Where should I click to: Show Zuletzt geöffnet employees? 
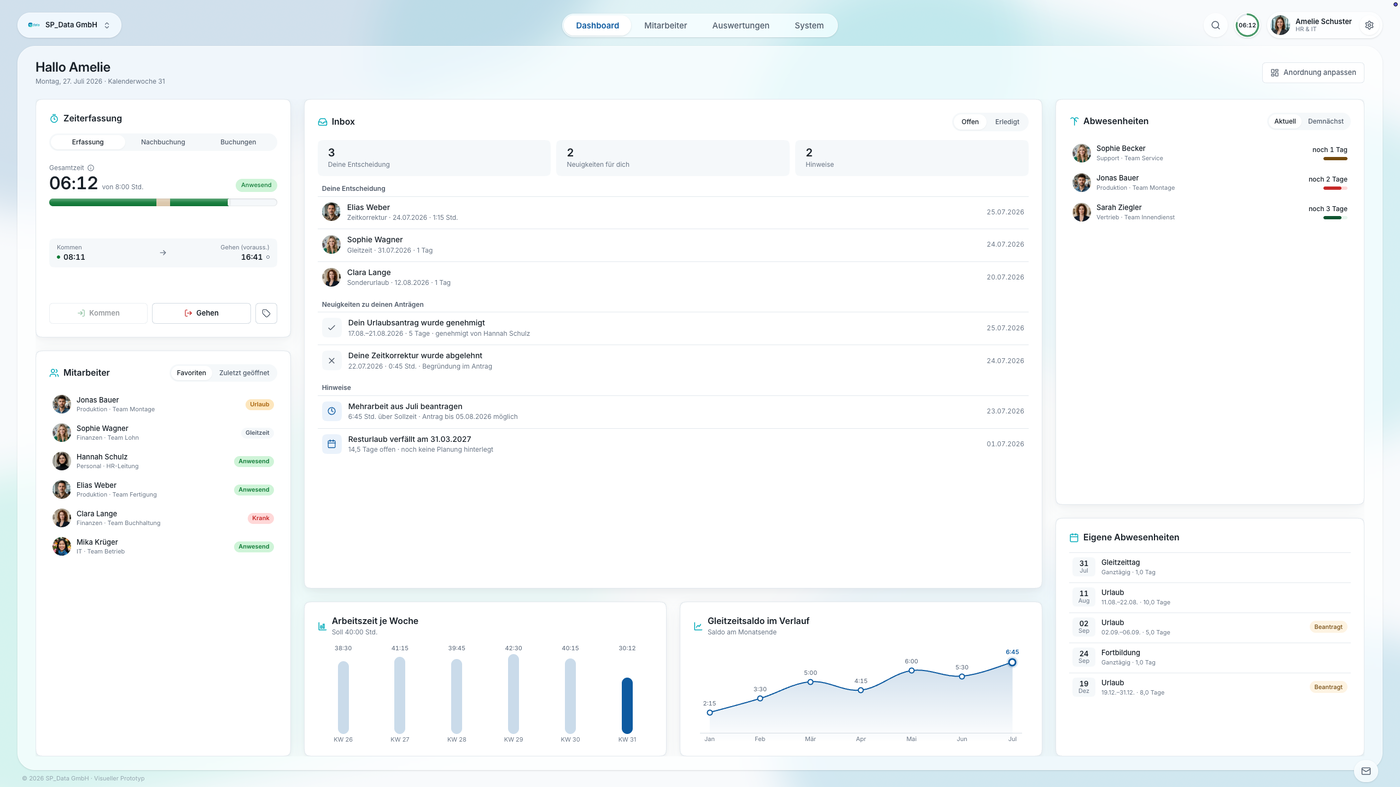244,373
